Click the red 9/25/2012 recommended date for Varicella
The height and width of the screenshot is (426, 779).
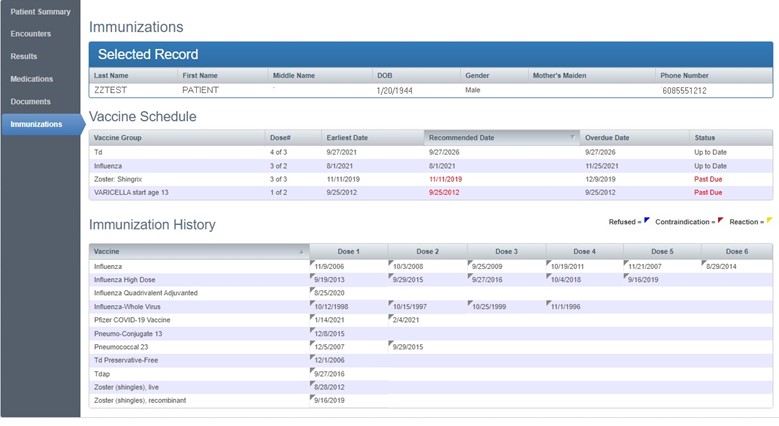[445, 192]
